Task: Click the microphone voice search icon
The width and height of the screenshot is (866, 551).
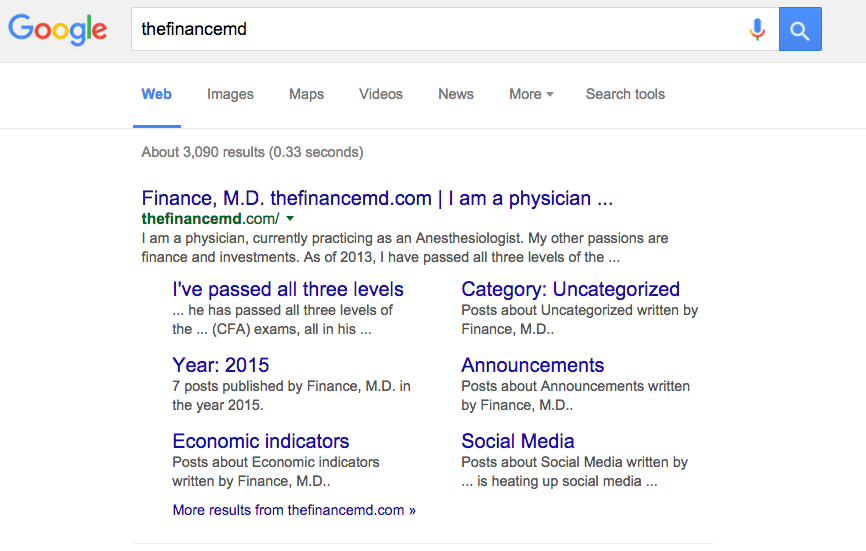Action: click(x=757, y=29)
